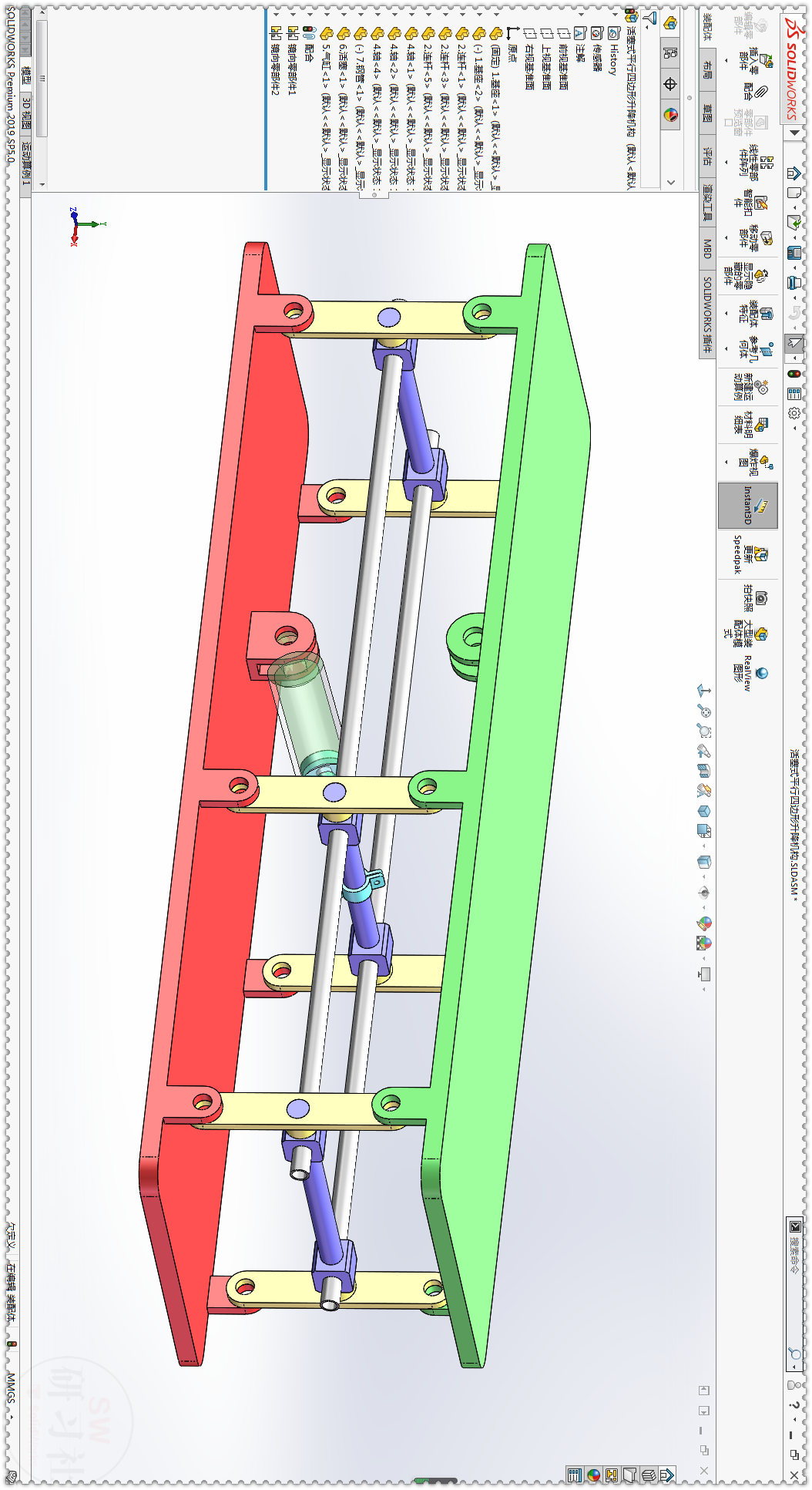Save the assembly with the floppy icon
The image size is (812, 1490).
point(794,252)
